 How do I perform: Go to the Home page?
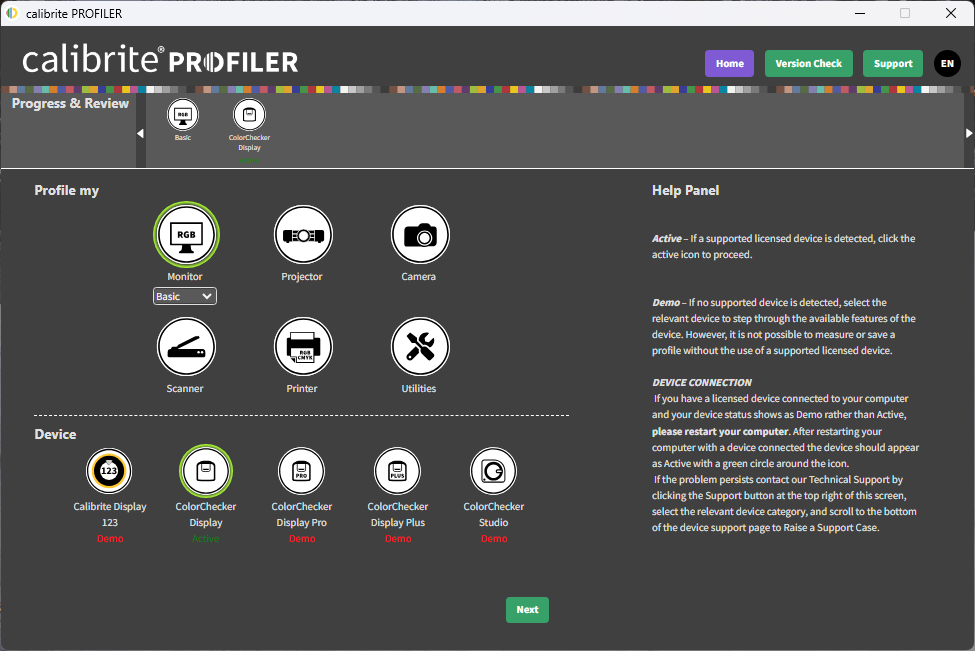(729, 63)
